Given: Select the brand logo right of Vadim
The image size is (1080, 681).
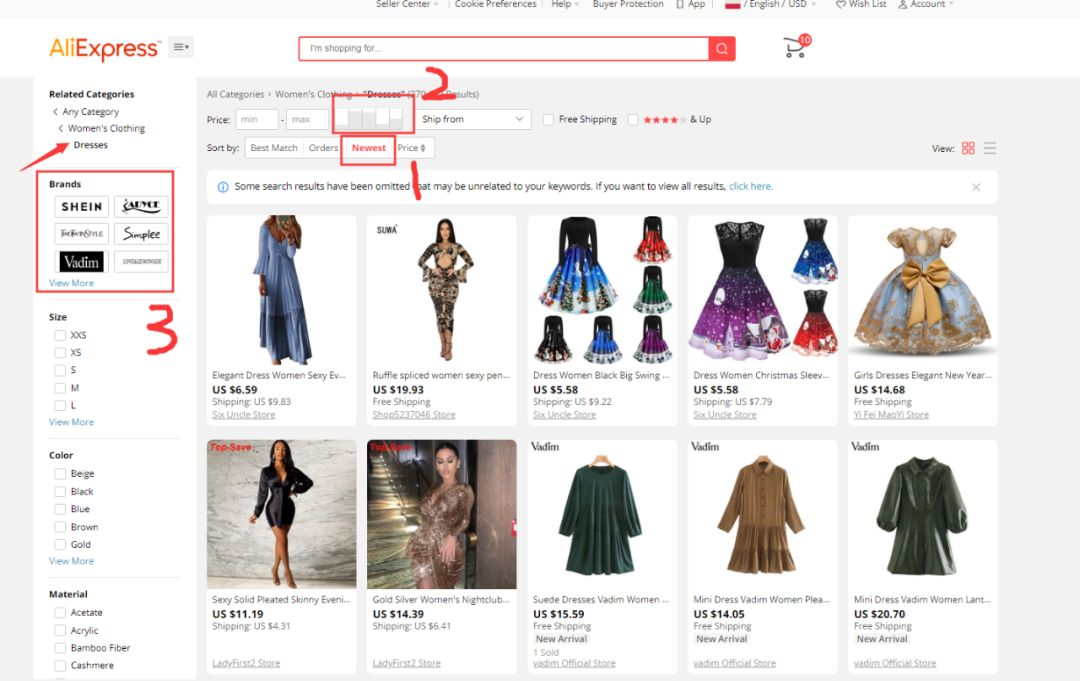Looking at the screenshot, I should tap(141, 262).
